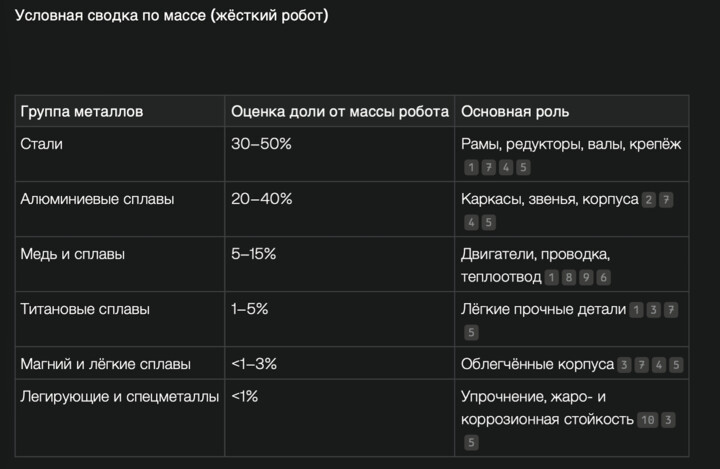Click citation 3 in Легирующие и спецметаллы row

coord(668,419)
